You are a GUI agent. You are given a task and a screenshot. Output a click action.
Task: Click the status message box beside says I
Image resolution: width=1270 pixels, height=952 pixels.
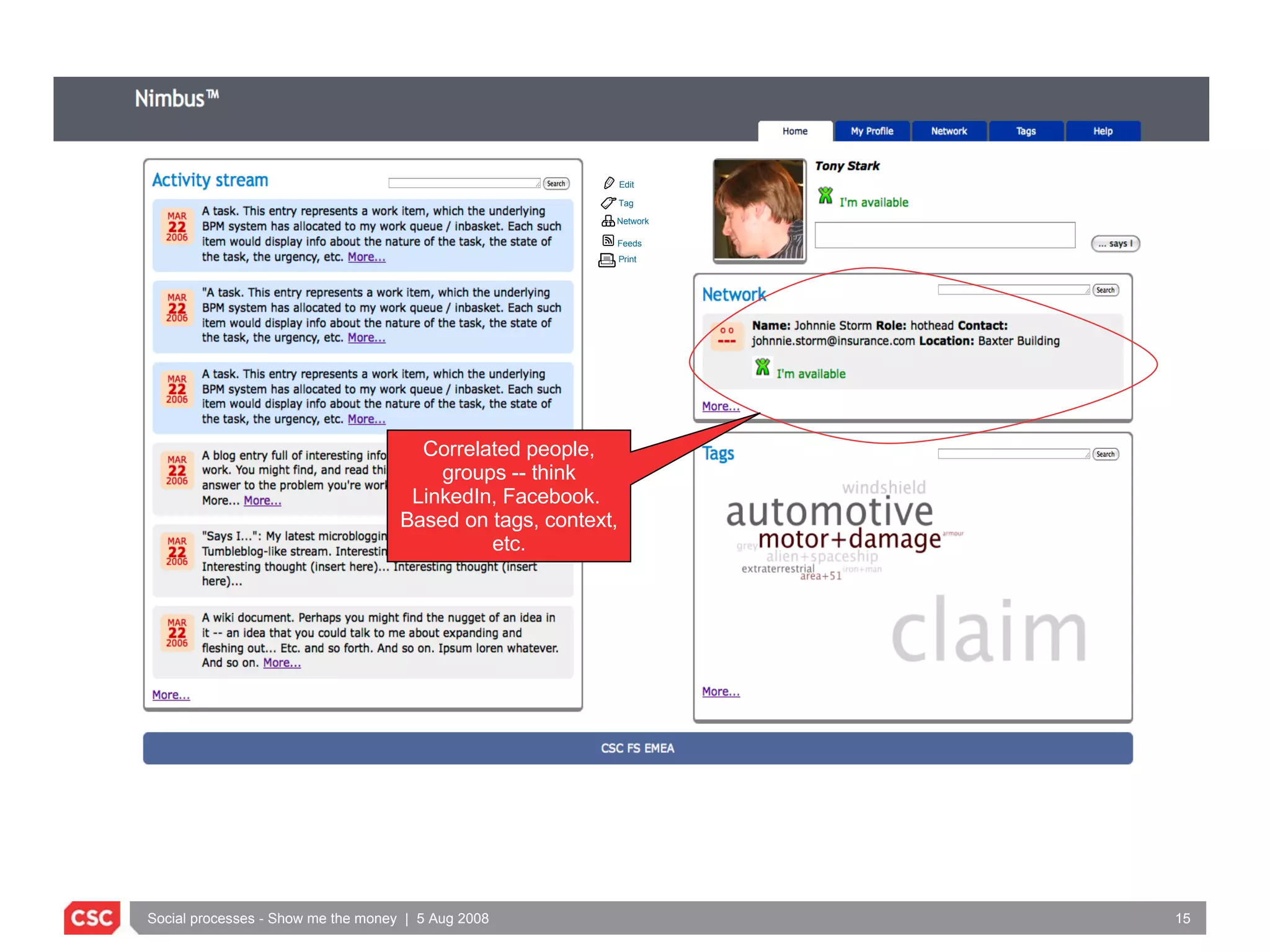click(x=944, y=235)
